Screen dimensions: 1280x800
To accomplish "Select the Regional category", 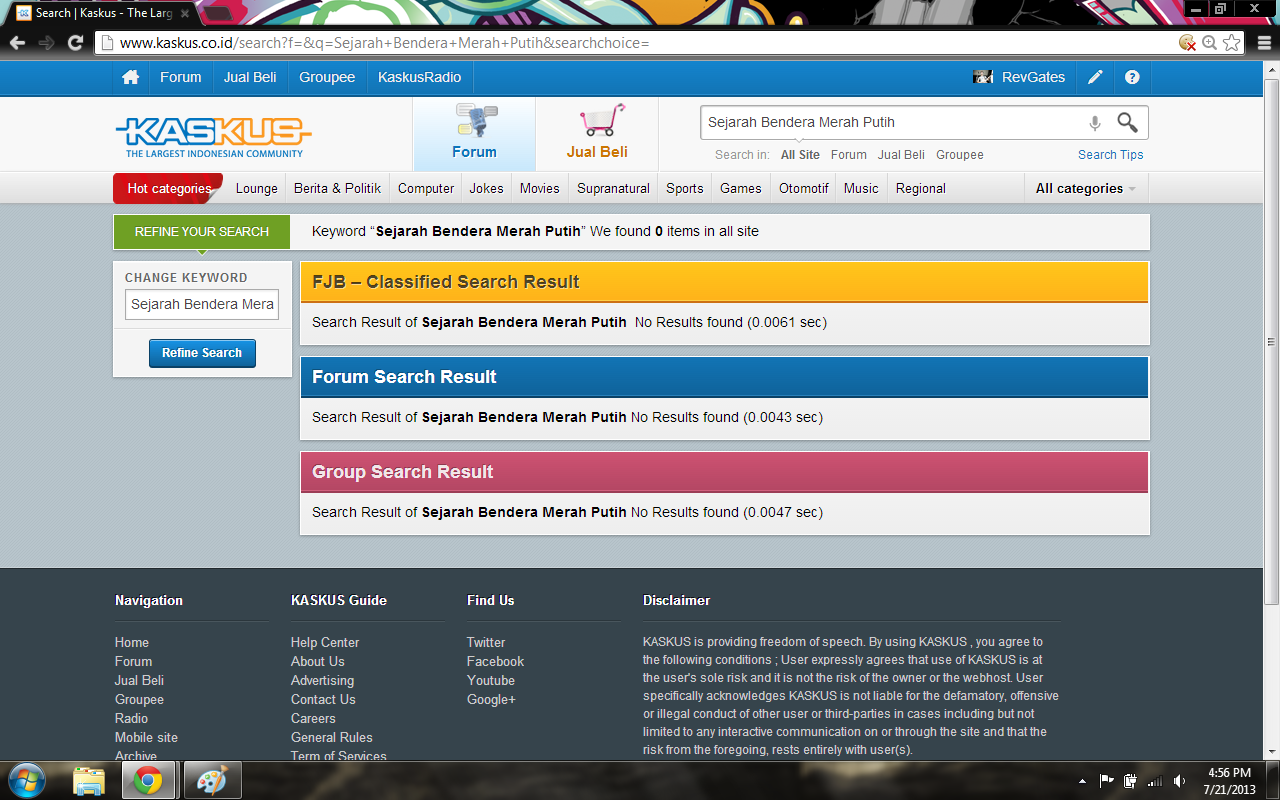I will tap(921, 188).
